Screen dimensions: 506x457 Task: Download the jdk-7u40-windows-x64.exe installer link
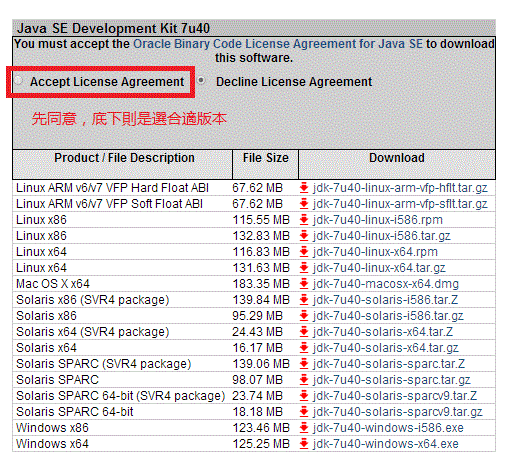coord(386,444)
